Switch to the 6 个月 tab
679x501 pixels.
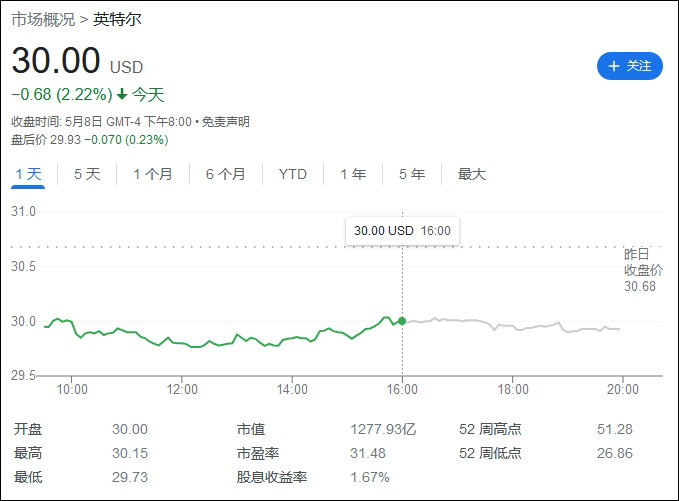[x=226, y=175]
